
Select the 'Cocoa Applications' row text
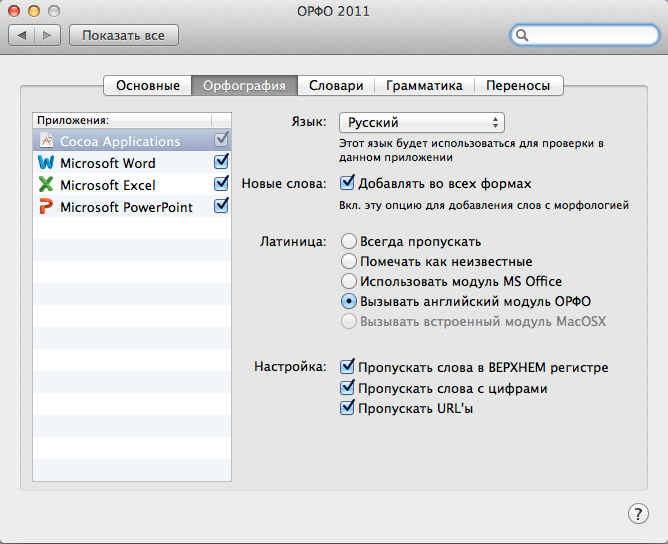pyautogui.click(x=120, y=141)
